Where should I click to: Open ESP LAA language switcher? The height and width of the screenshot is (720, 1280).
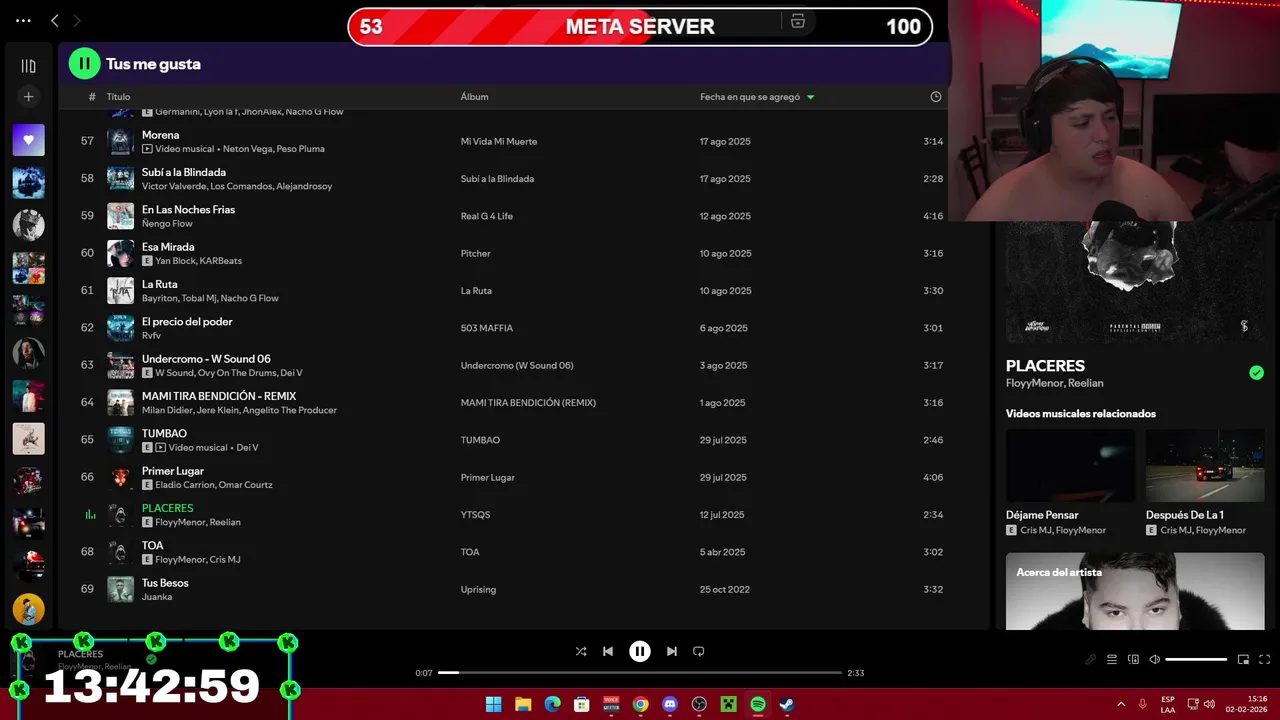click(x=1168, y=704)
